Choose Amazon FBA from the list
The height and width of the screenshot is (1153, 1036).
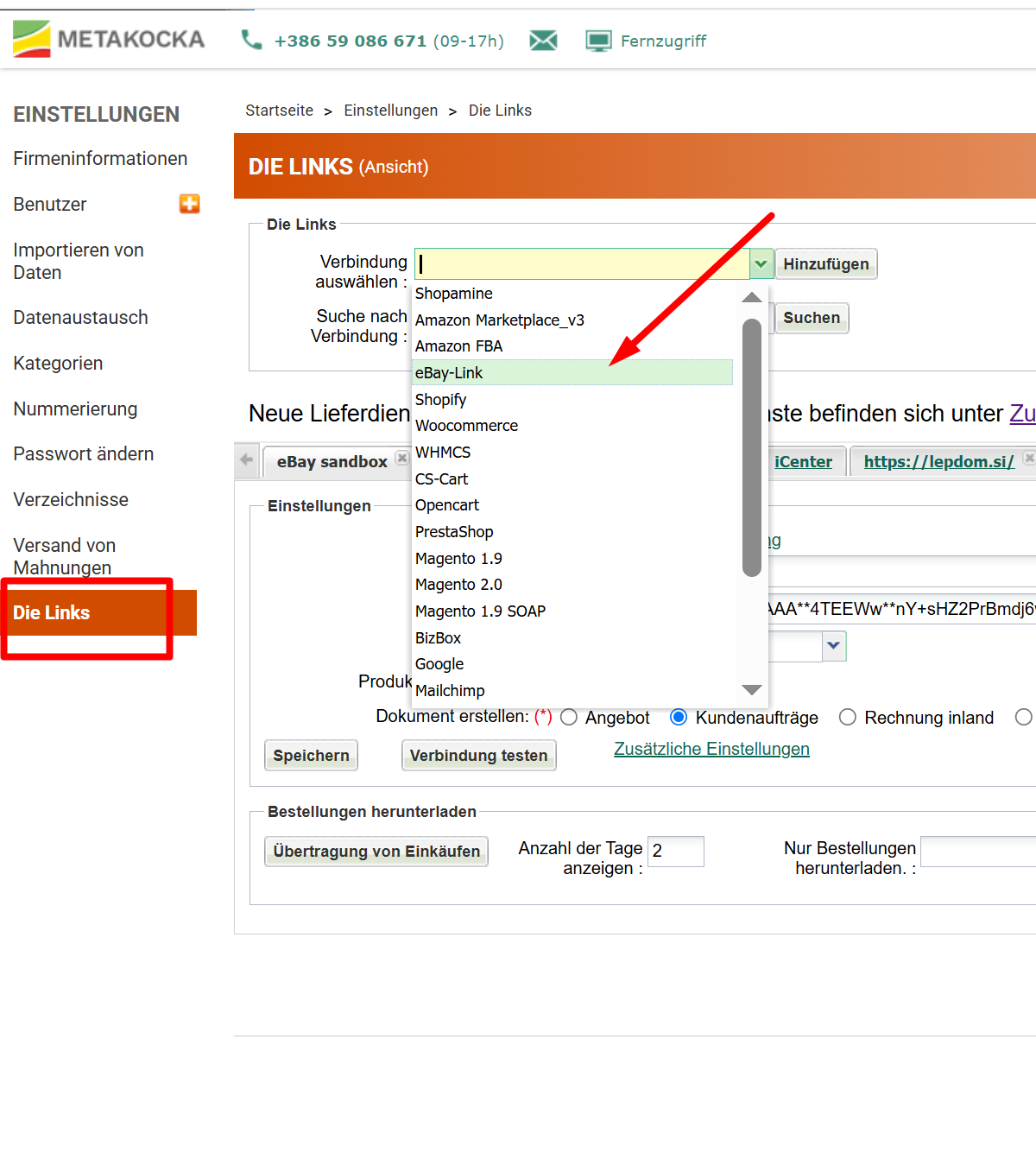point(573,346)
